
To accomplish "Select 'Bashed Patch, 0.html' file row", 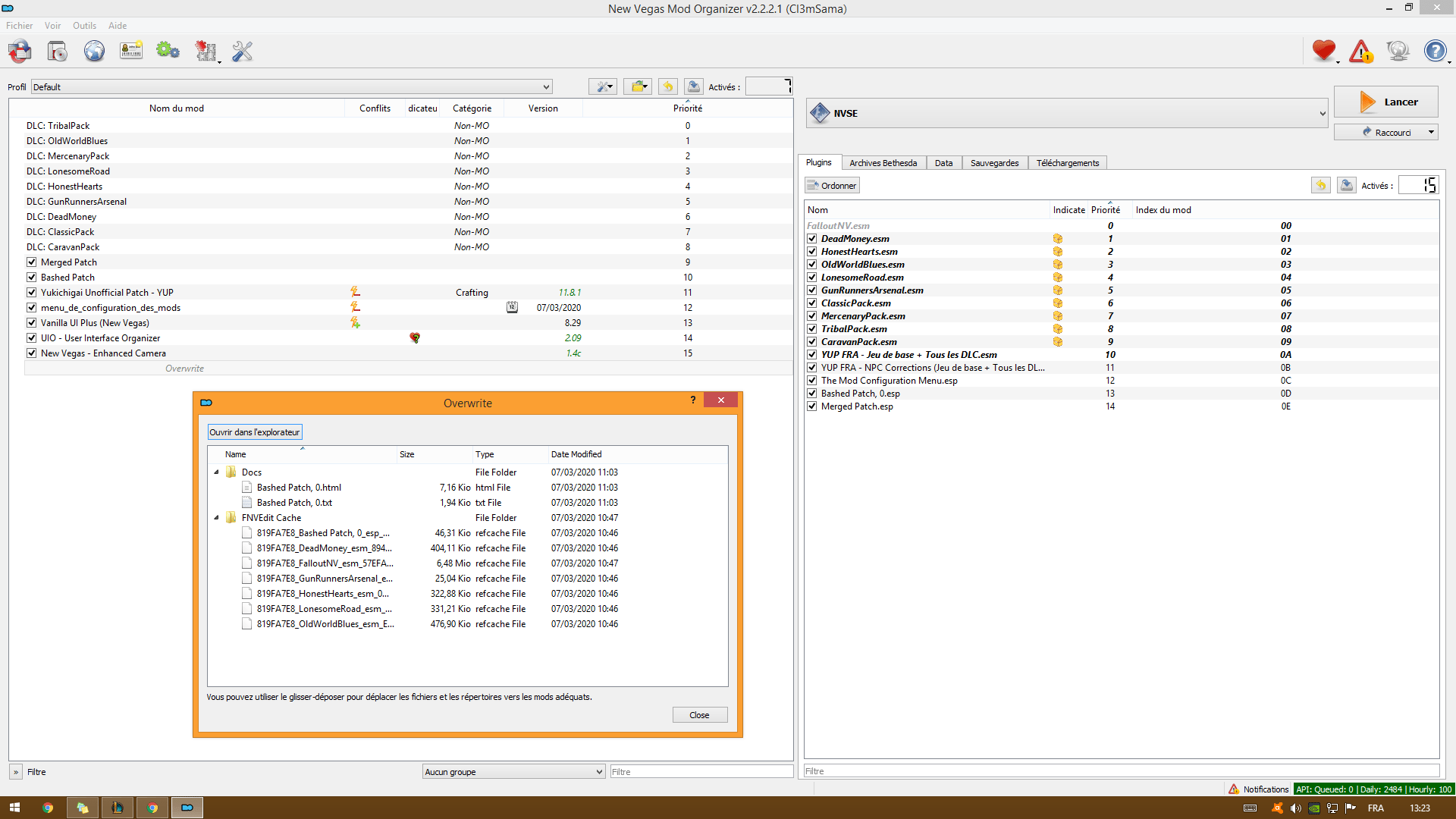I will 468,488.
